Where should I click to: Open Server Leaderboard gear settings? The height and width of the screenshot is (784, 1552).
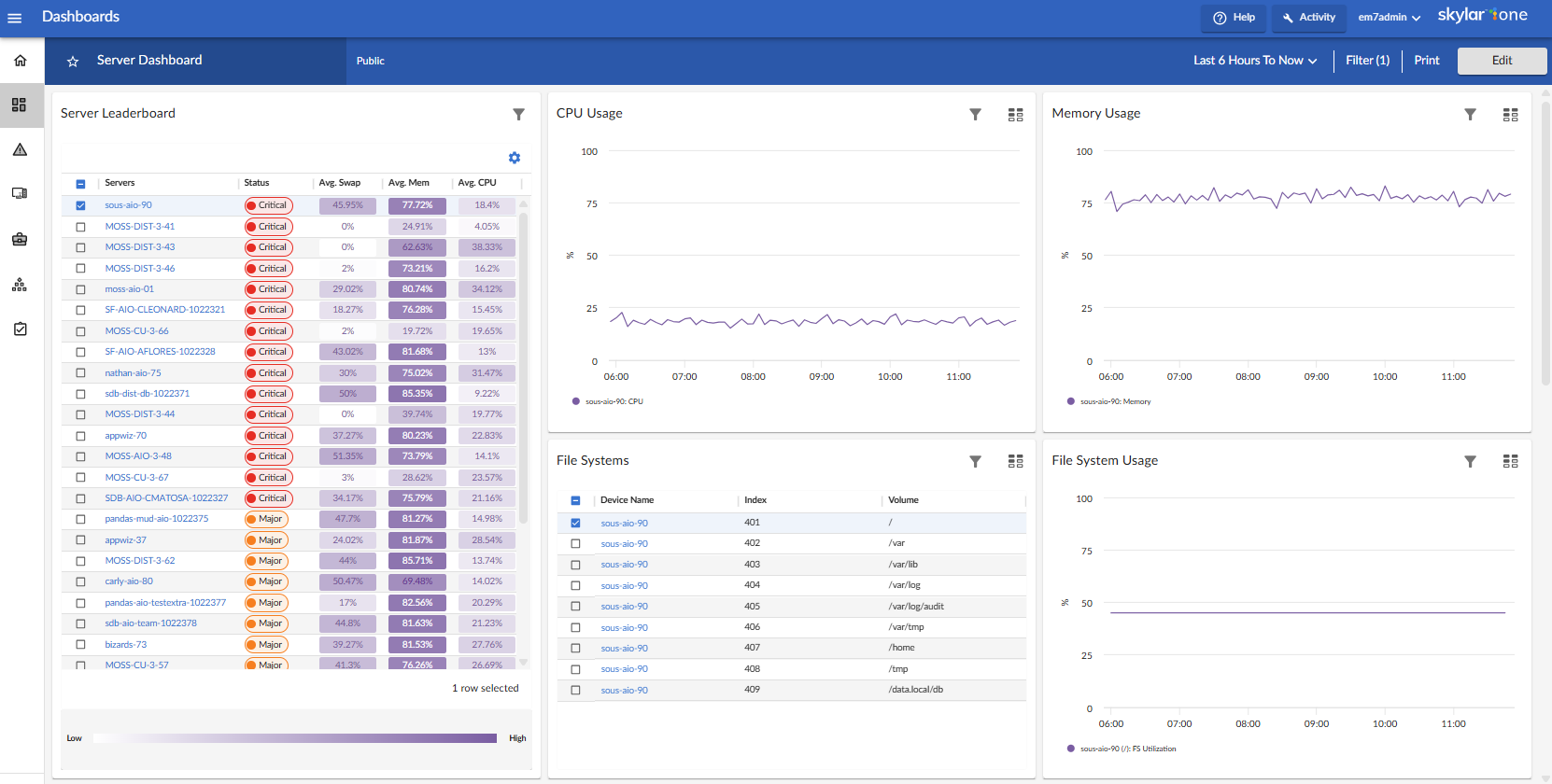[515, 158]
